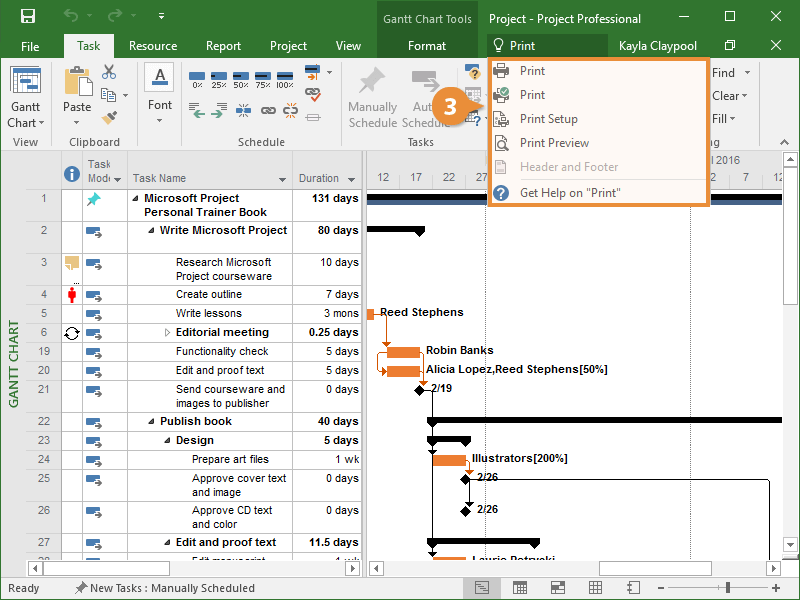
Task: Choose Print Preview from the search results
Action: click(x=554, y=143)
